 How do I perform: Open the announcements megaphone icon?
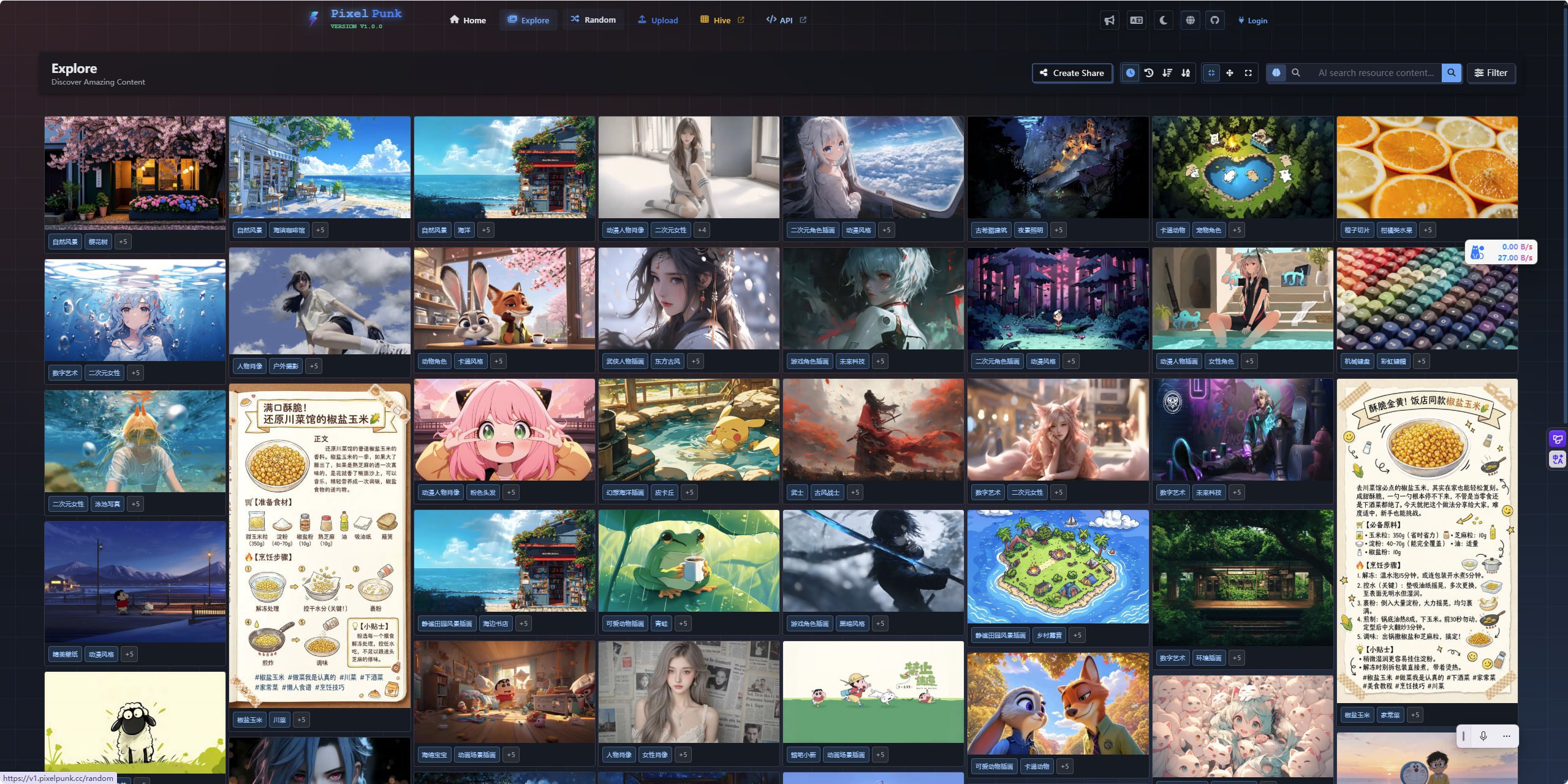[x=1109, y=20]
